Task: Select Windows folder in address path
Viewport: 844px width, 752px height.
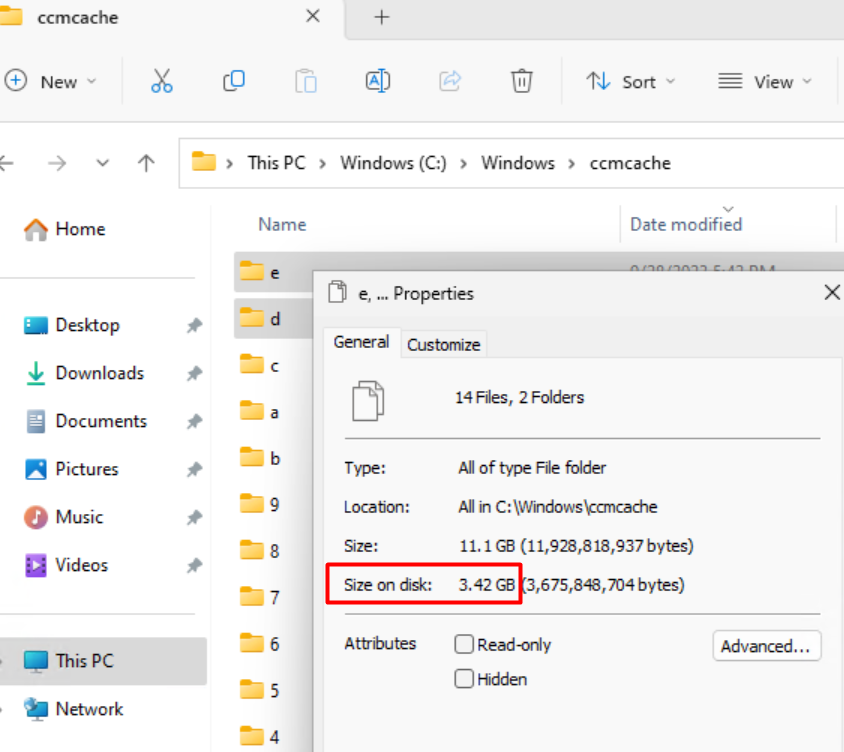Action: coord(518,163)
